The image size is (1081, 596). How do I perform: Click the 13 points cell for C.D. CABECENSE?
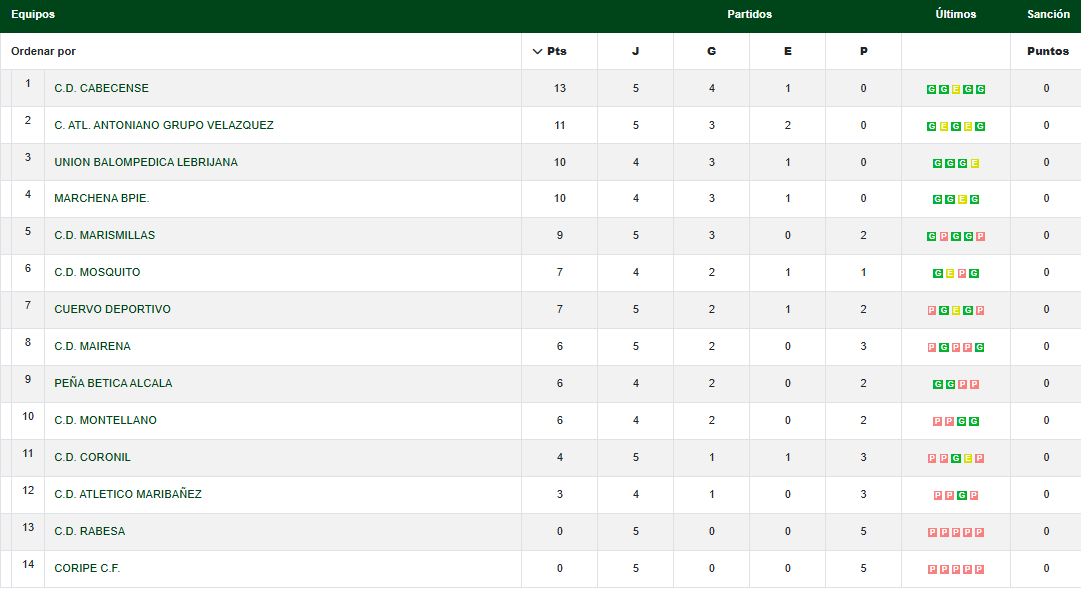point(559,88)
